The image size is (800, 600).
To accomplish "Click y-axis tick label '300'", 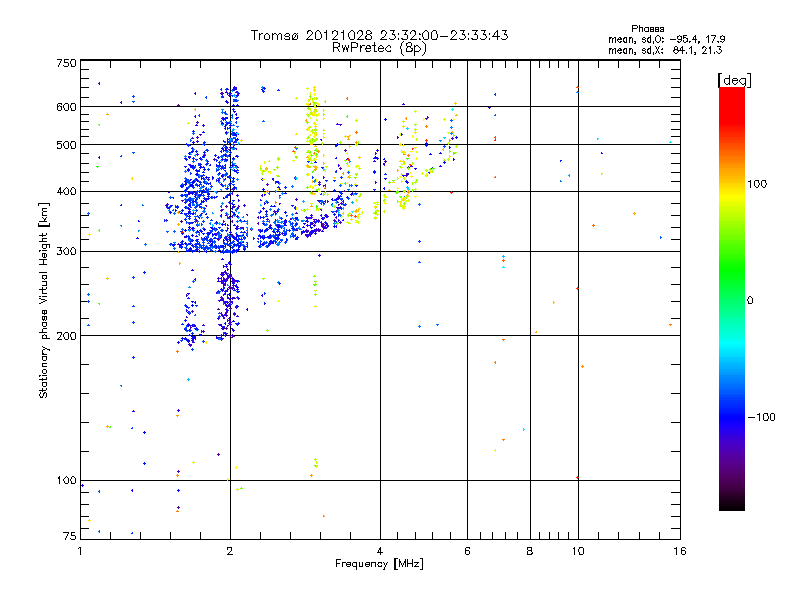I will (x=66, y=252).
